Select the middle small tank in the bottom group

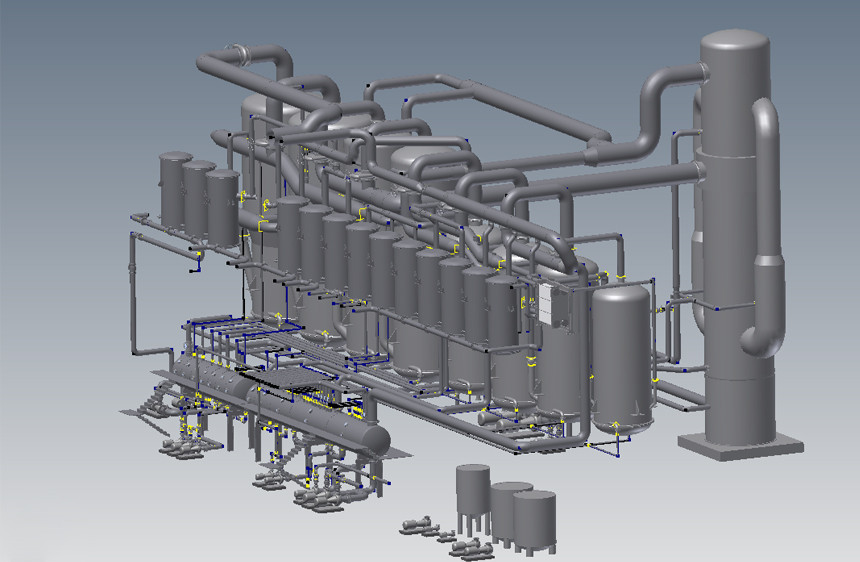510,508
